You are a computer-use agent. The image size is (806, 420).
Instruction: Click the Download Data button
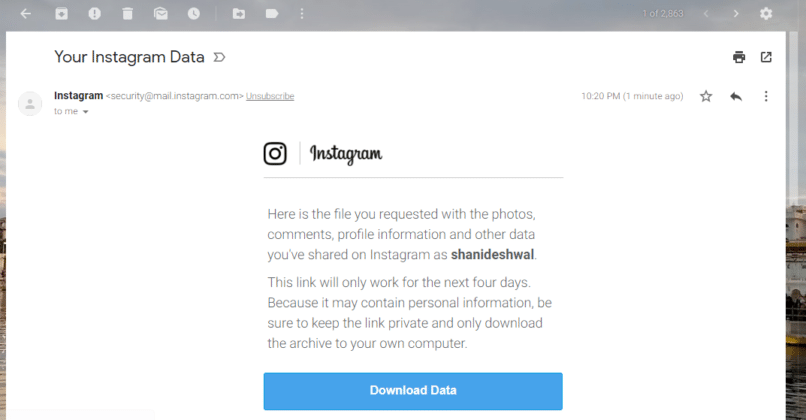[x=413, y=390]
